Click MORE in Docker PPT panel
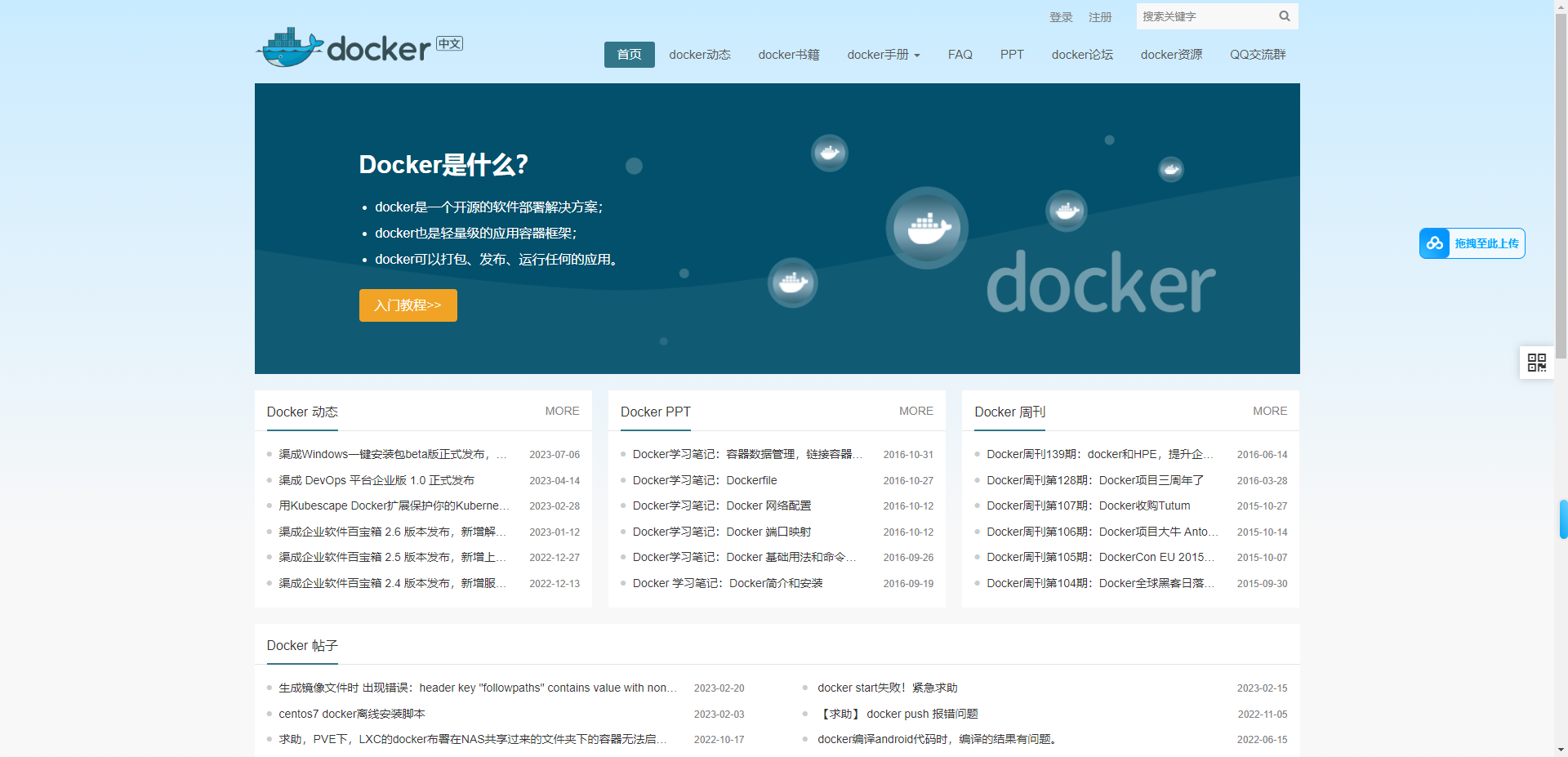This screenshot has height=757, width=1568. pos(916,411)
